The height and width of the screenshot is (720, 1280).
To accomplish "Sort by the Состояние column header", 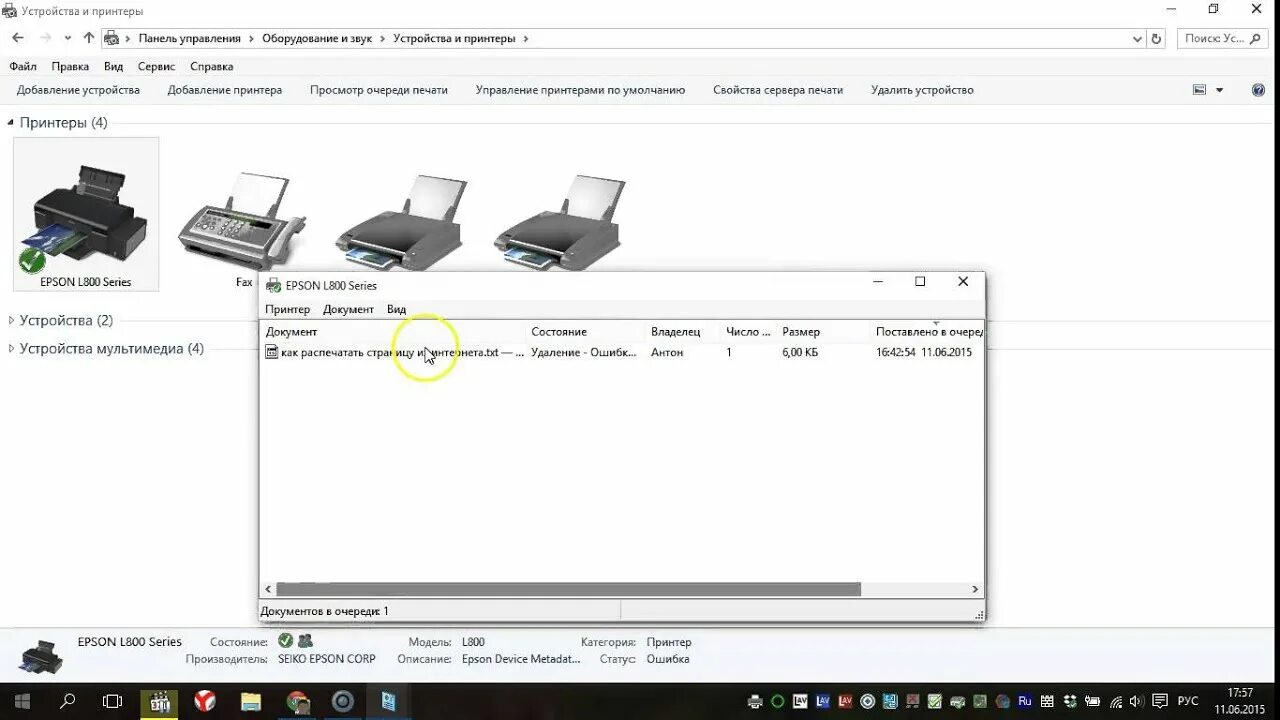I will click(585, 331).
